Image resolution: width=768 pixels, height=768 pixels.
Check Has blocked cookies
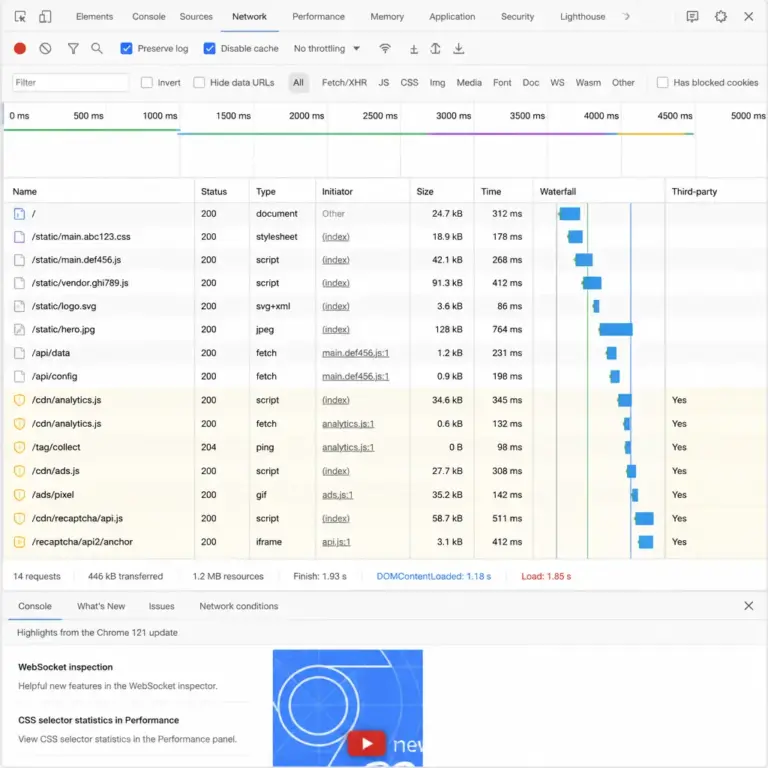662,82
